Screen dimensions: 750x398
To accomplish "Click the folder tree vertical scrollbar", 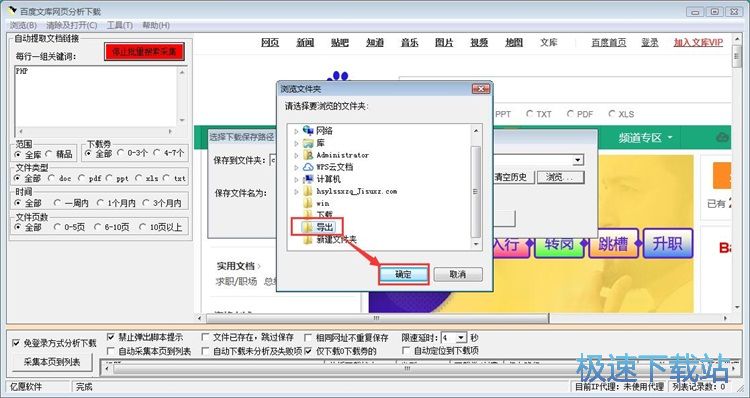I will click(475, 187).
